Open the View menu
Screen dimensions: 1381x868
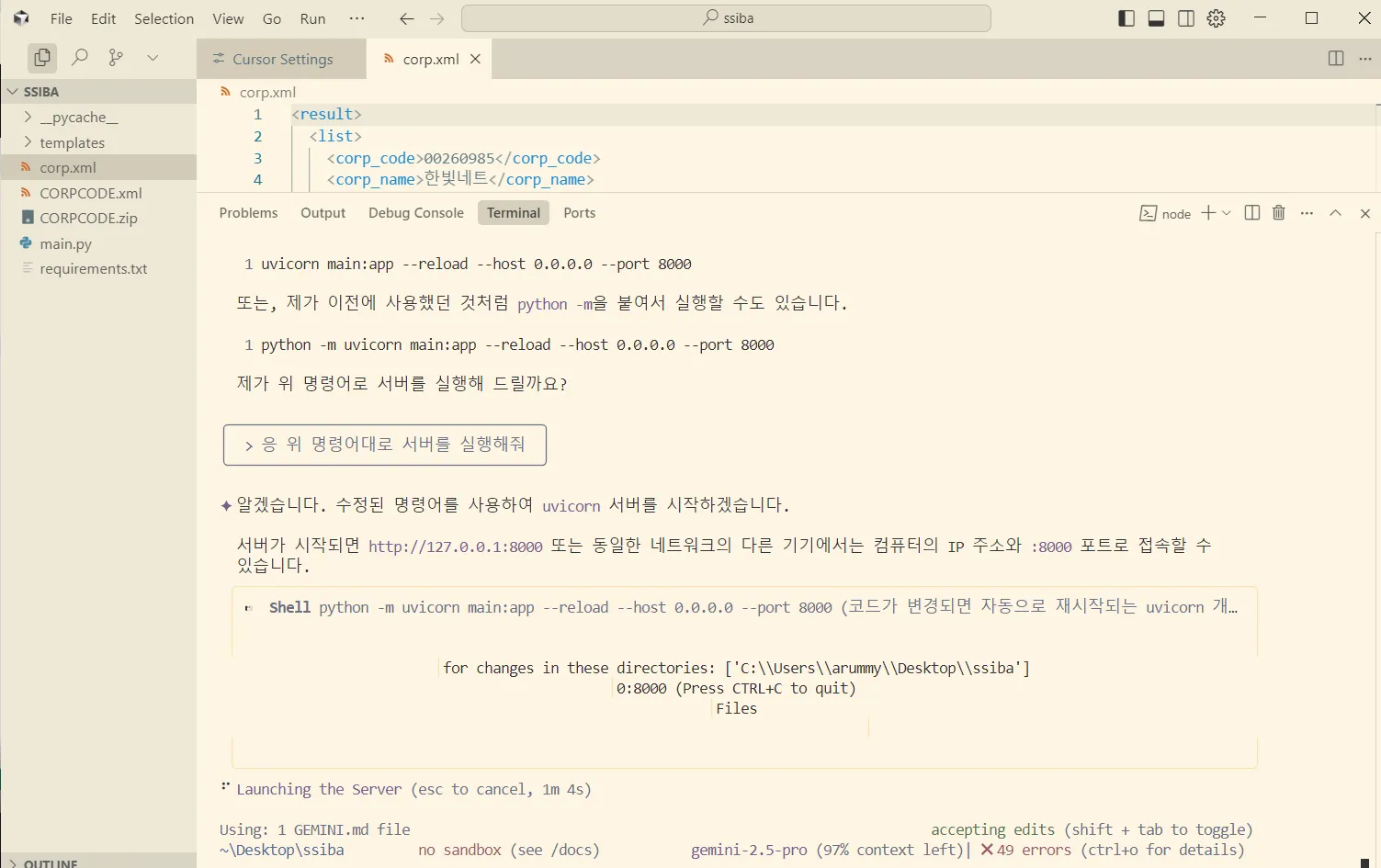tap(228, 18)
